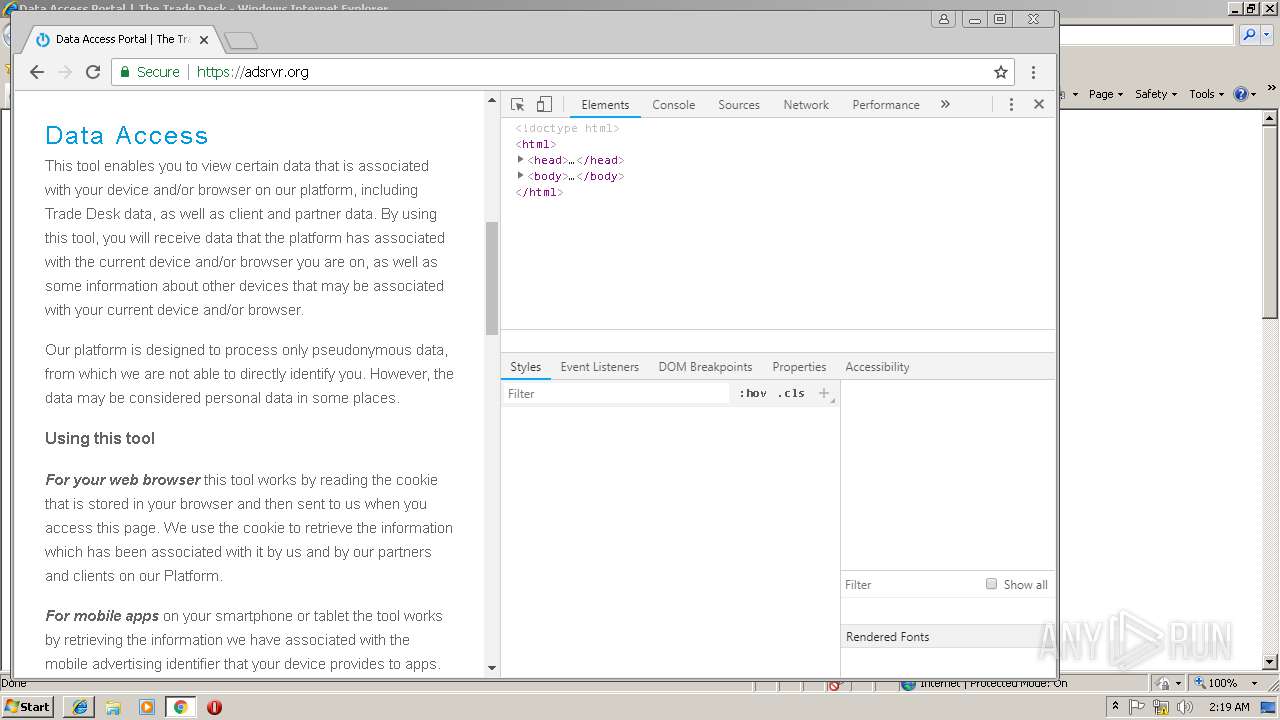
Task: Open Windows Explorer folder taskbar icon
Action: [x=113, y=707]
